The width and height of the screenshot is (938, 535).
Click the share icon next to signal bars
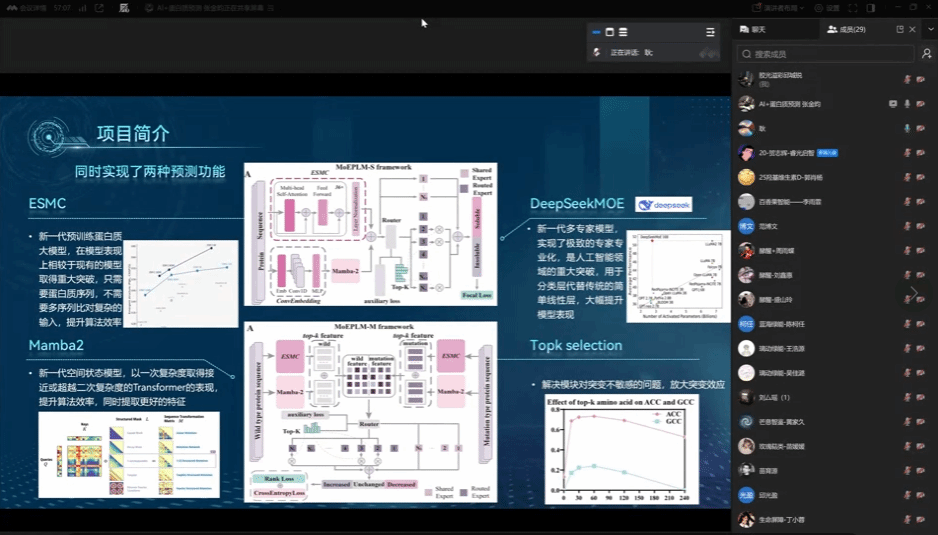[98, 8]
